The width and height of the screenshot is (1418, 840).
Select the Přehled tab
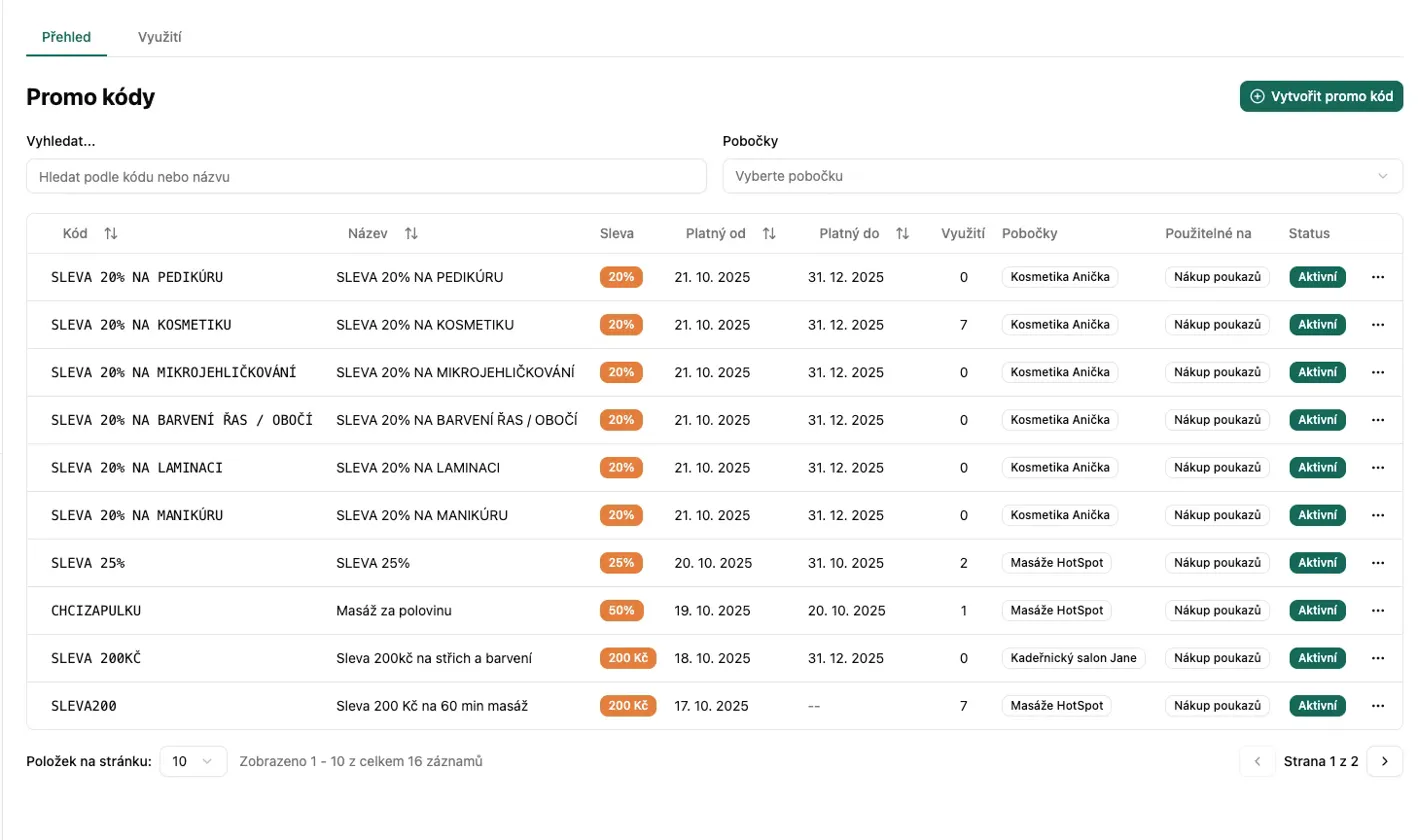click(66, 37)
